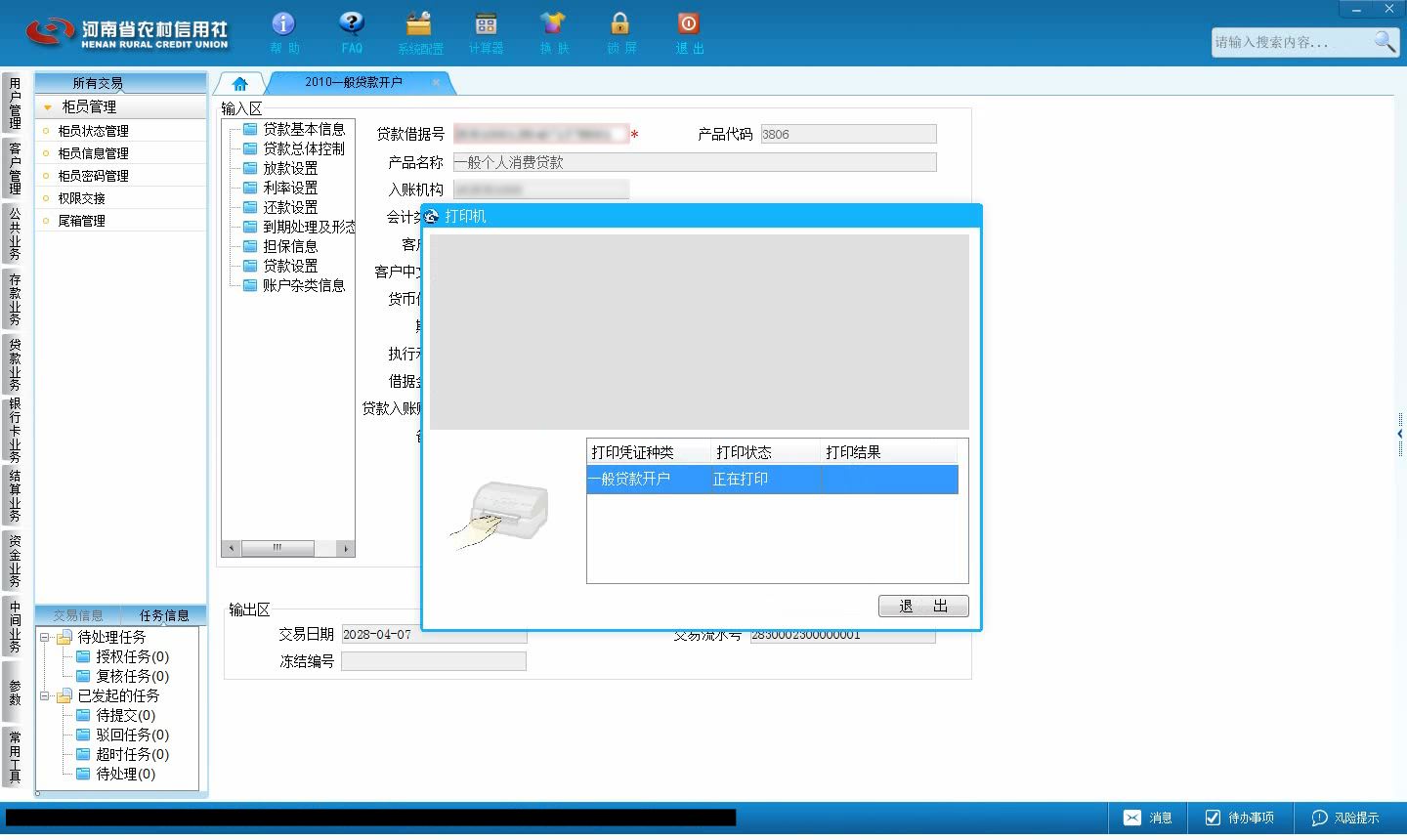Click the magnifier search icon
The image size is (1407, 840).
[1385, 41]
